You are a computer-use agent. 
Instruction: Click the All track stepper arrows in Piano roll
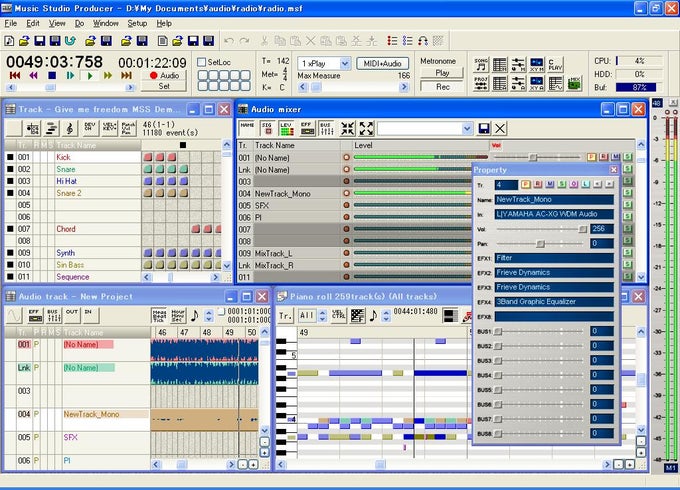point(322,315)
